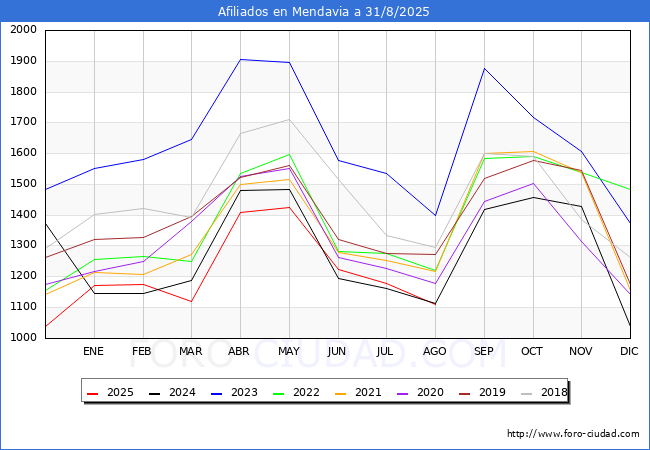Click the green 2022 legend color swatch
The height and width of the screenshot is (450, 650).
pyautogui.click(x=278, y=393)
